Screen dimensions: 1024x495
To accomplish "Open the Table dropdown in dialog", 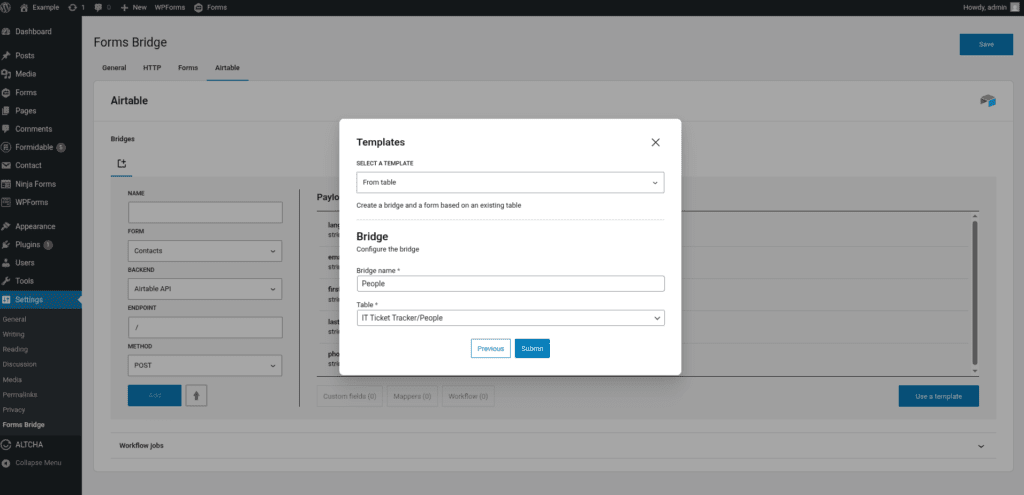I will tap(510, 317).
